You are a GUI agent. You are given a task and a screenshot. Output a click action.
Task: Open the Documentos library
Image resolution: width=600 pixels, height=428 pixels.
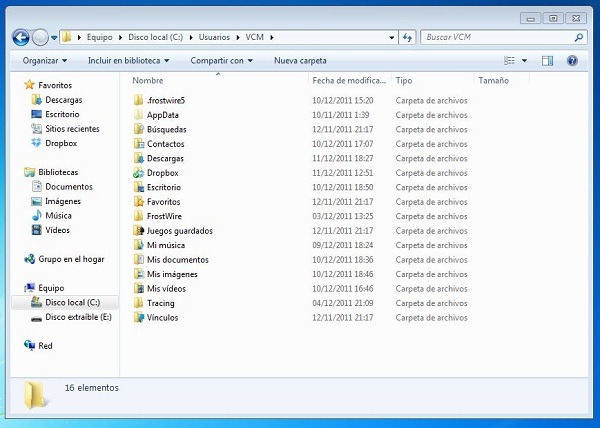point(69,187)
